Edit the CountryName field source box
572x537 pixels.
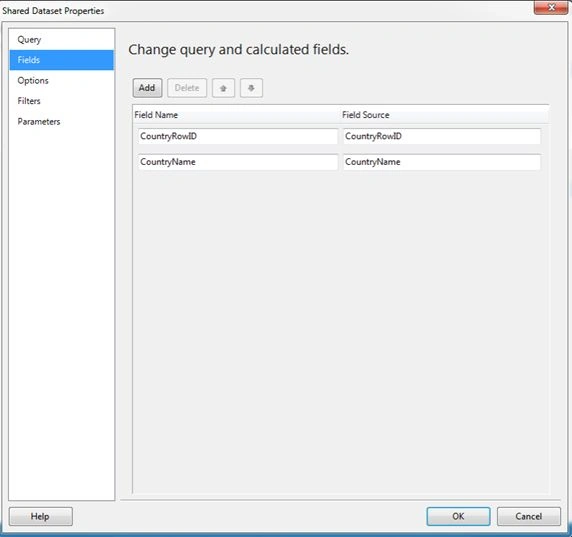coord(442,162)
